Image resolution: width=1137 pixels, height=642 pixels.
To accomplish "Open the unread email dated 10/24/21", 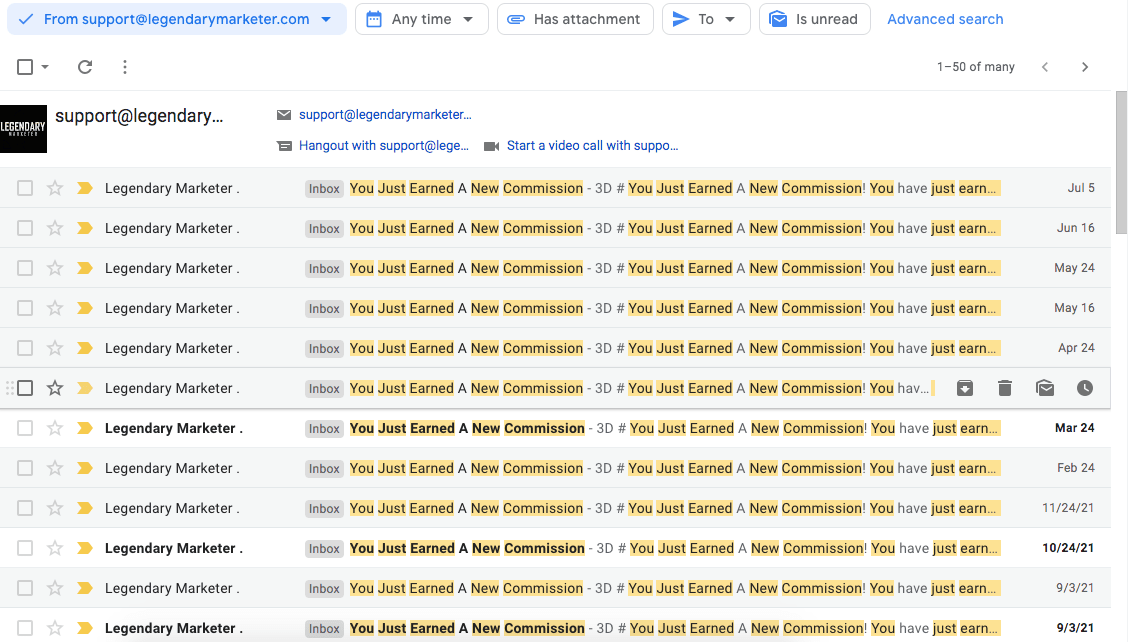I will tap(555, 548).
